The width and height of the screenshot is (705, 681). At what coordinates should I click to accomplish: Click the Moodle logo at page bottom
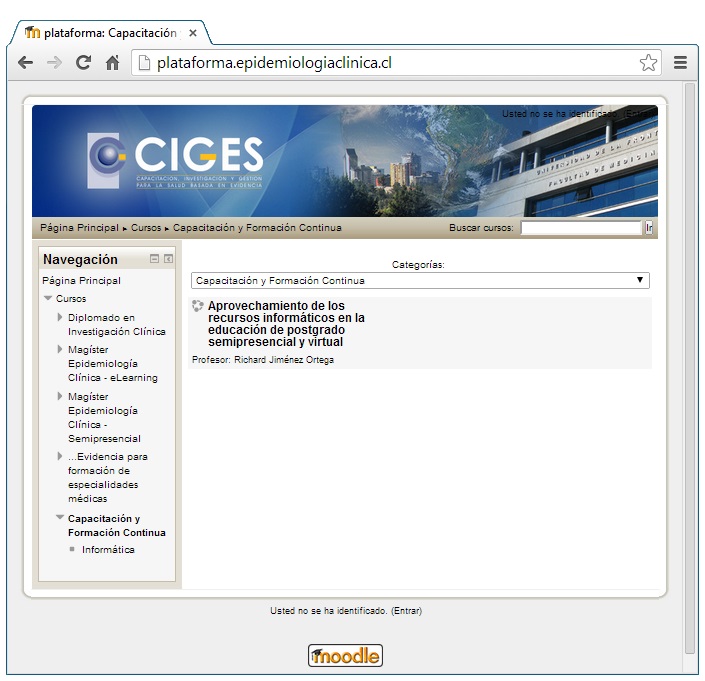click(345, 656)
